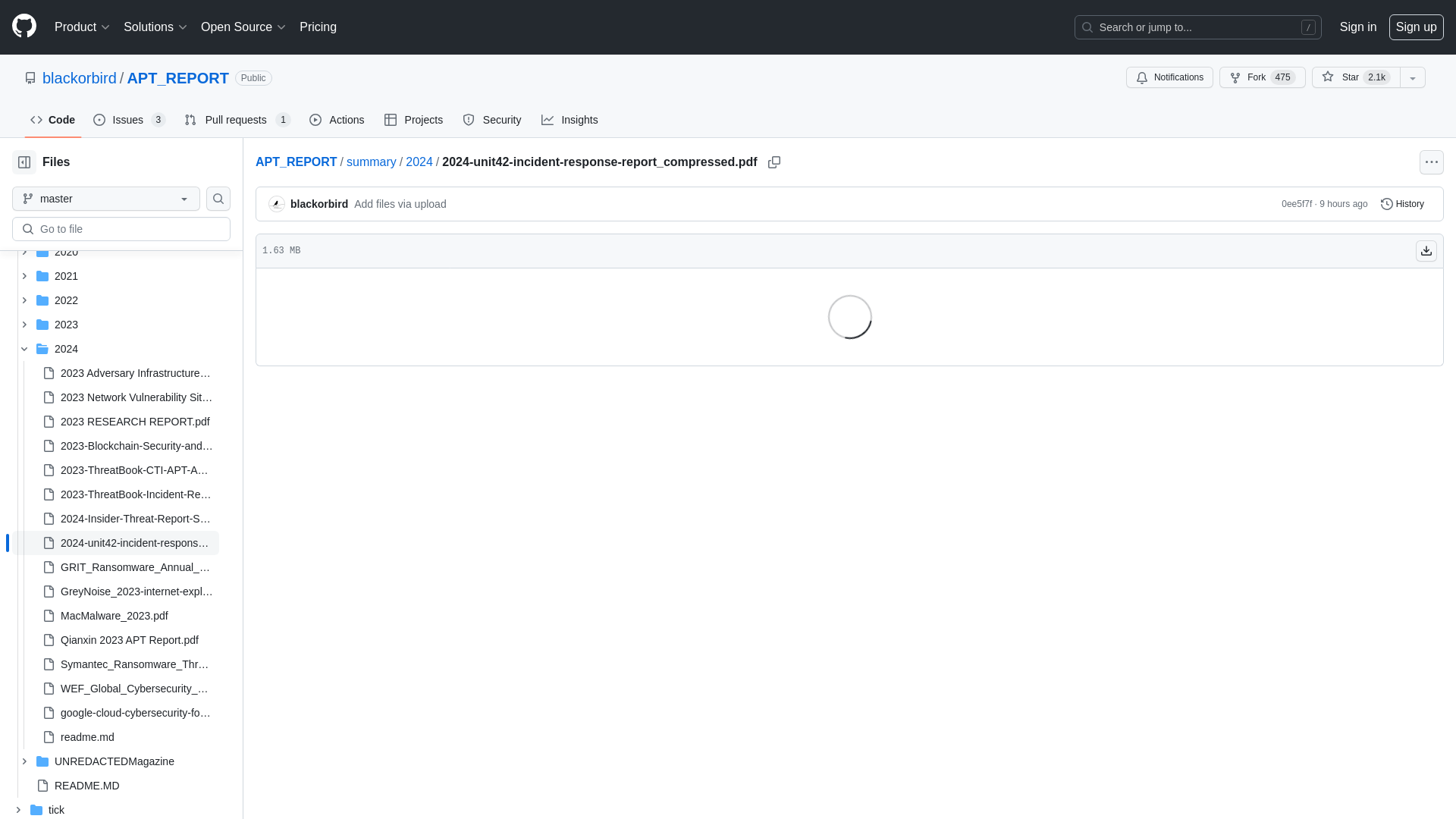Switch to the Projects tab
Screen dimensions: 1456x819
(413, 120)
